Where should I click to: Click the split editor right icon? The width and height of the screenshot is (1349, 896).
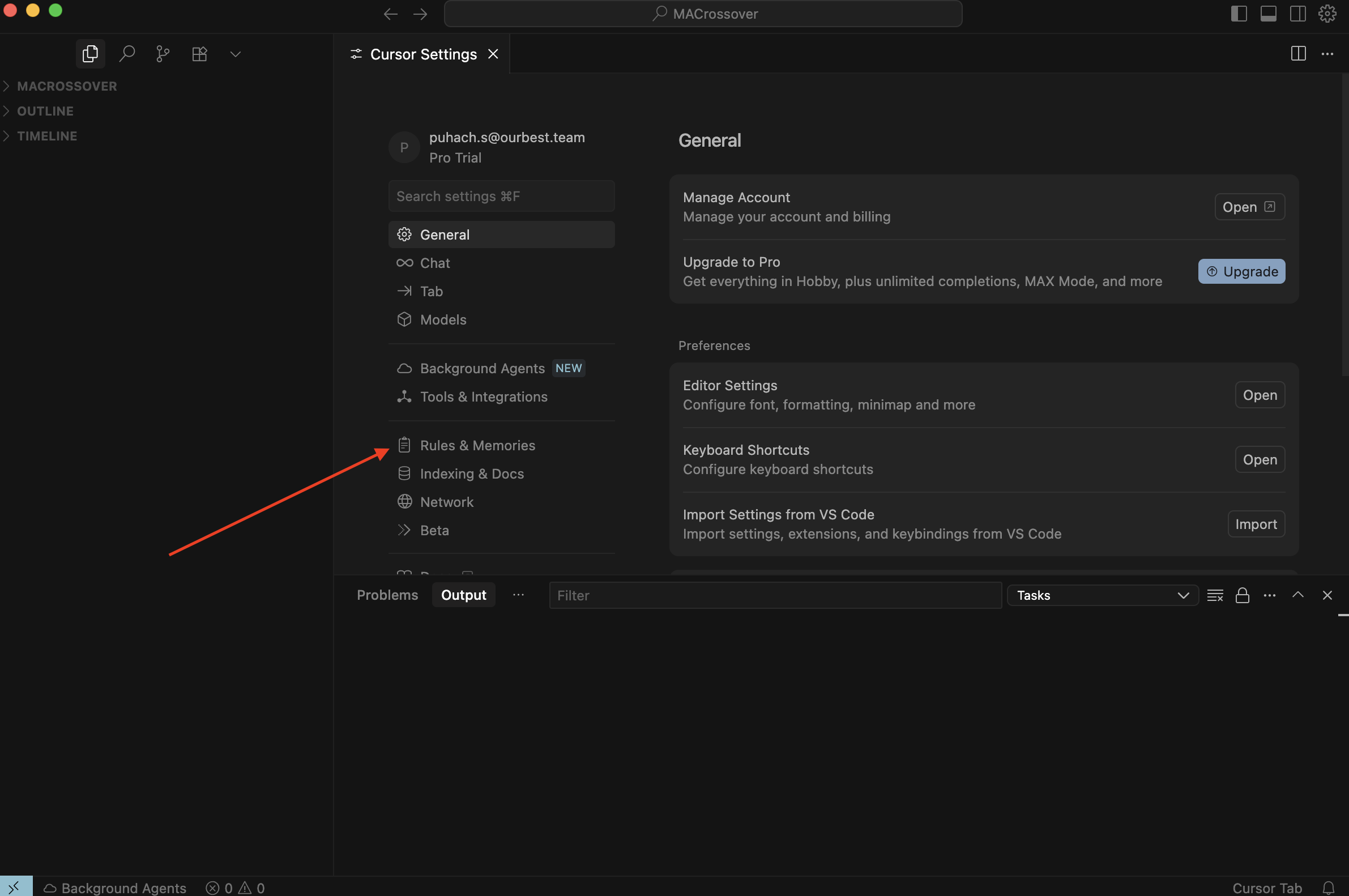click(x=1298, y=54)
